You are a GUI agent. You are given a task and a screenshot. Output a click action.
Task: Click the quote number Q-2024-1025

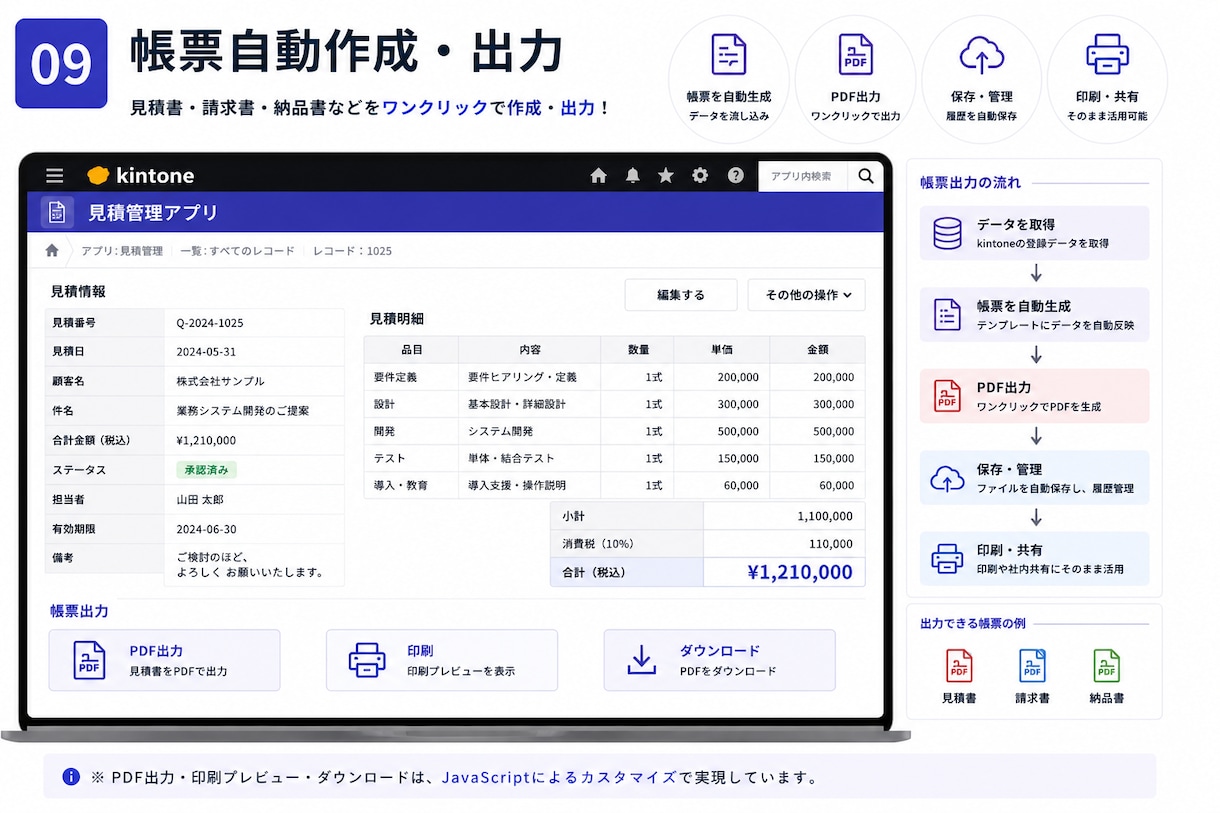(210, 323)
